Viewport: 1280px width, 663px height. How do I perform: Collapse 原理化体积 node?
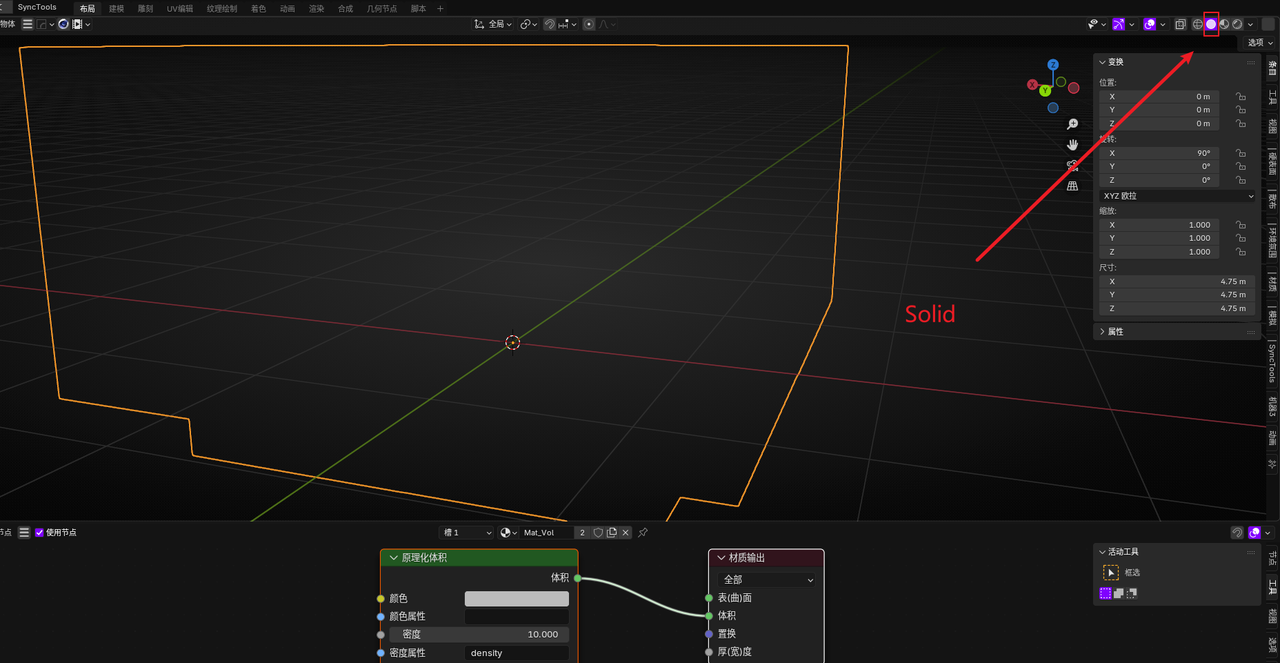[393, 558]
